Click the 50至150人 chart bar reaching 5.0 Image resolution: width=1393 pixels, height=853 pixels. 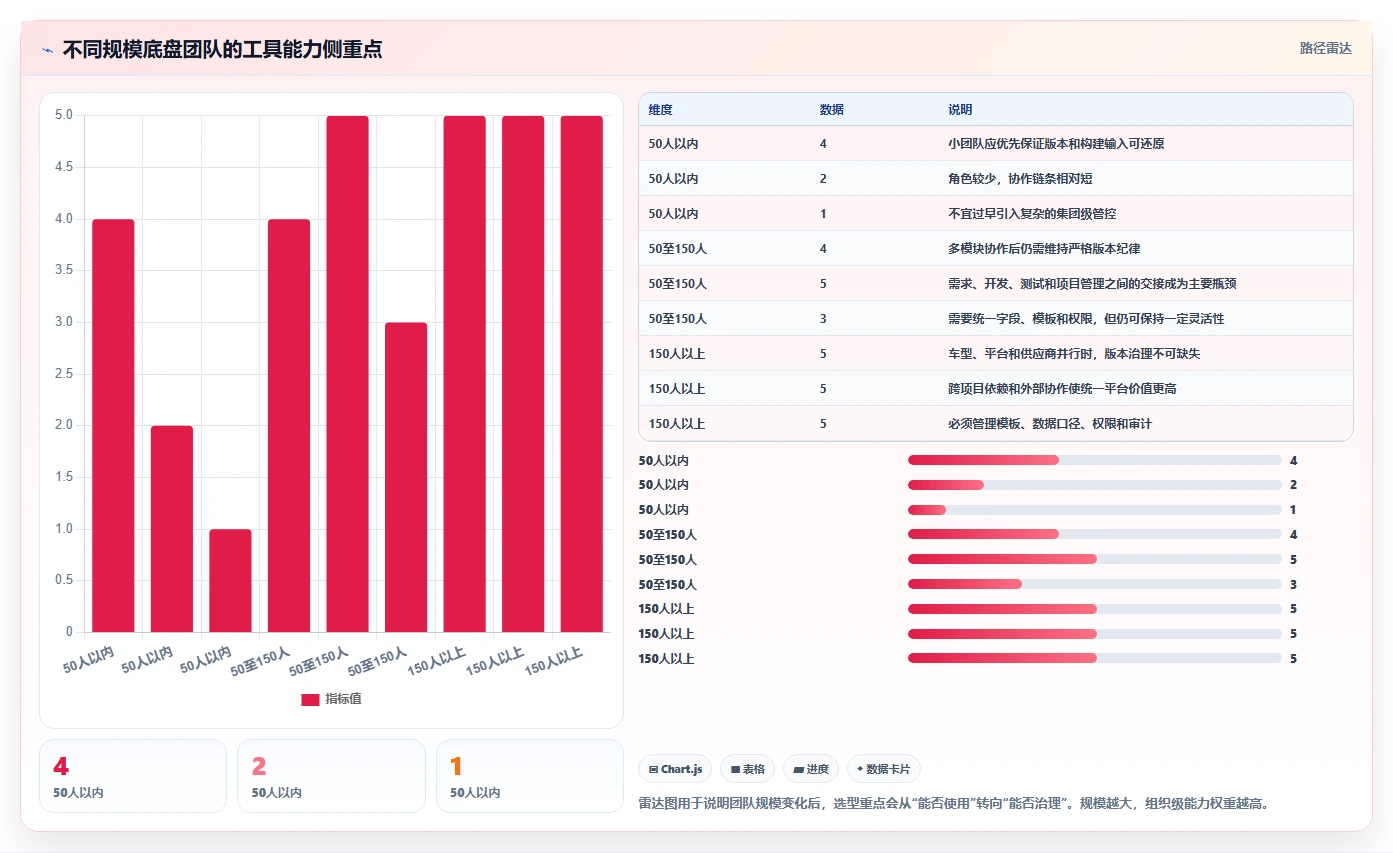click(347, 374)
